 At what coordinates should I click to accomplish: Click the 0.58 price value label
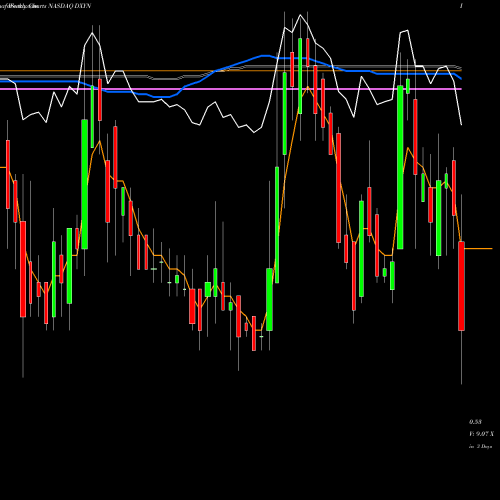point(475,422)
